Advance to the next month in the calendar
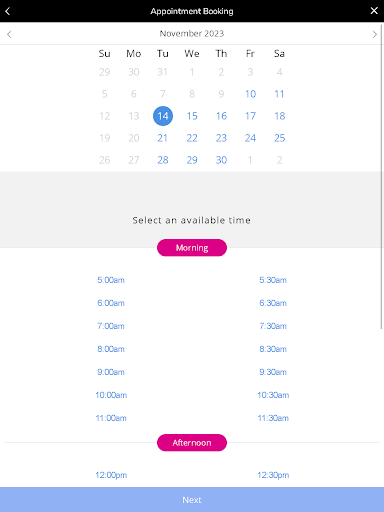384x512 pixels. tap(375, 34)
